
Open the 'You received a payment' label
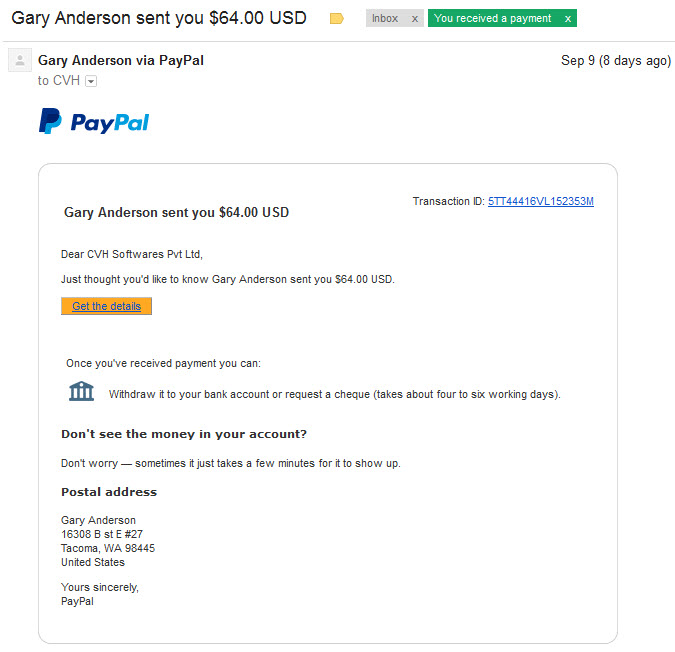point(492,19)
